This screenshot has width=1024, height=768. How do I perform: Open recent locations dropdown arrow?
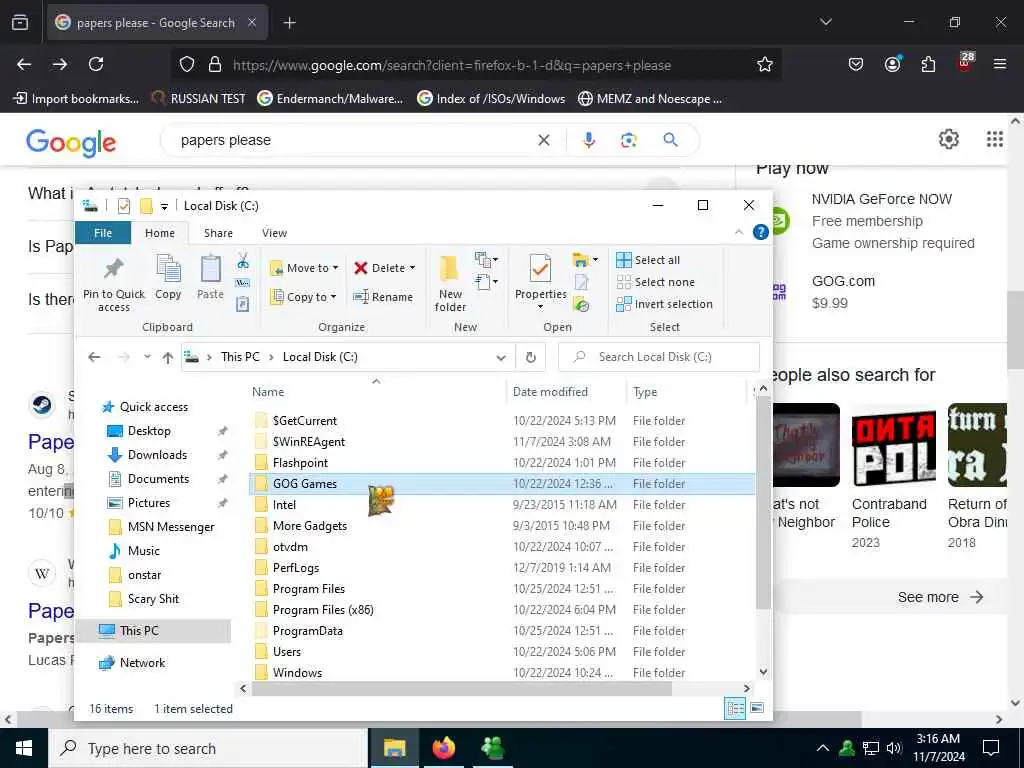click(x=148, y=357)
